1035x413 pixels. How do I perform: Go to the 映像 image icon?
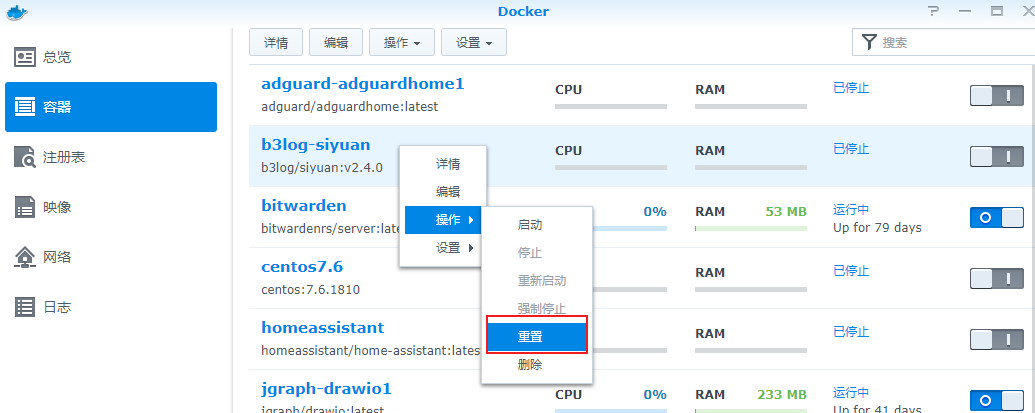25,207
